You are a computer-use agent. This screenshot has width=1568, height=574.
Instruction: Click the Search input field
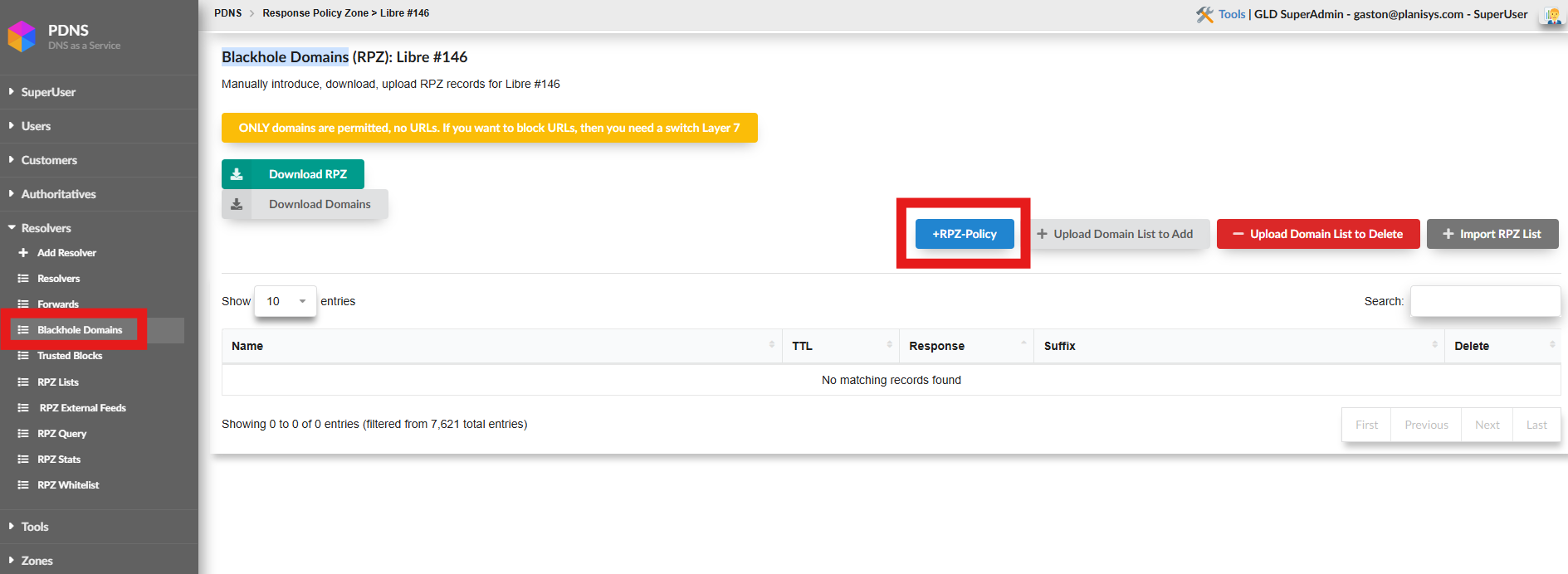pyautogui.click(x=1484, y=301)
